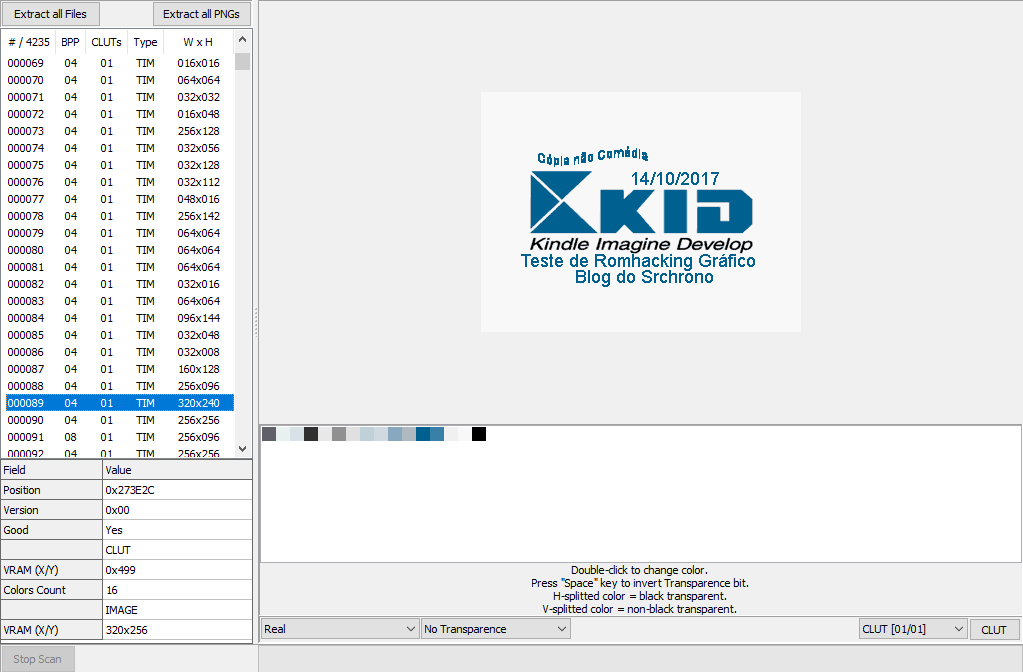Pick the dark slate gray palette swatch

(x=269, y=434)
